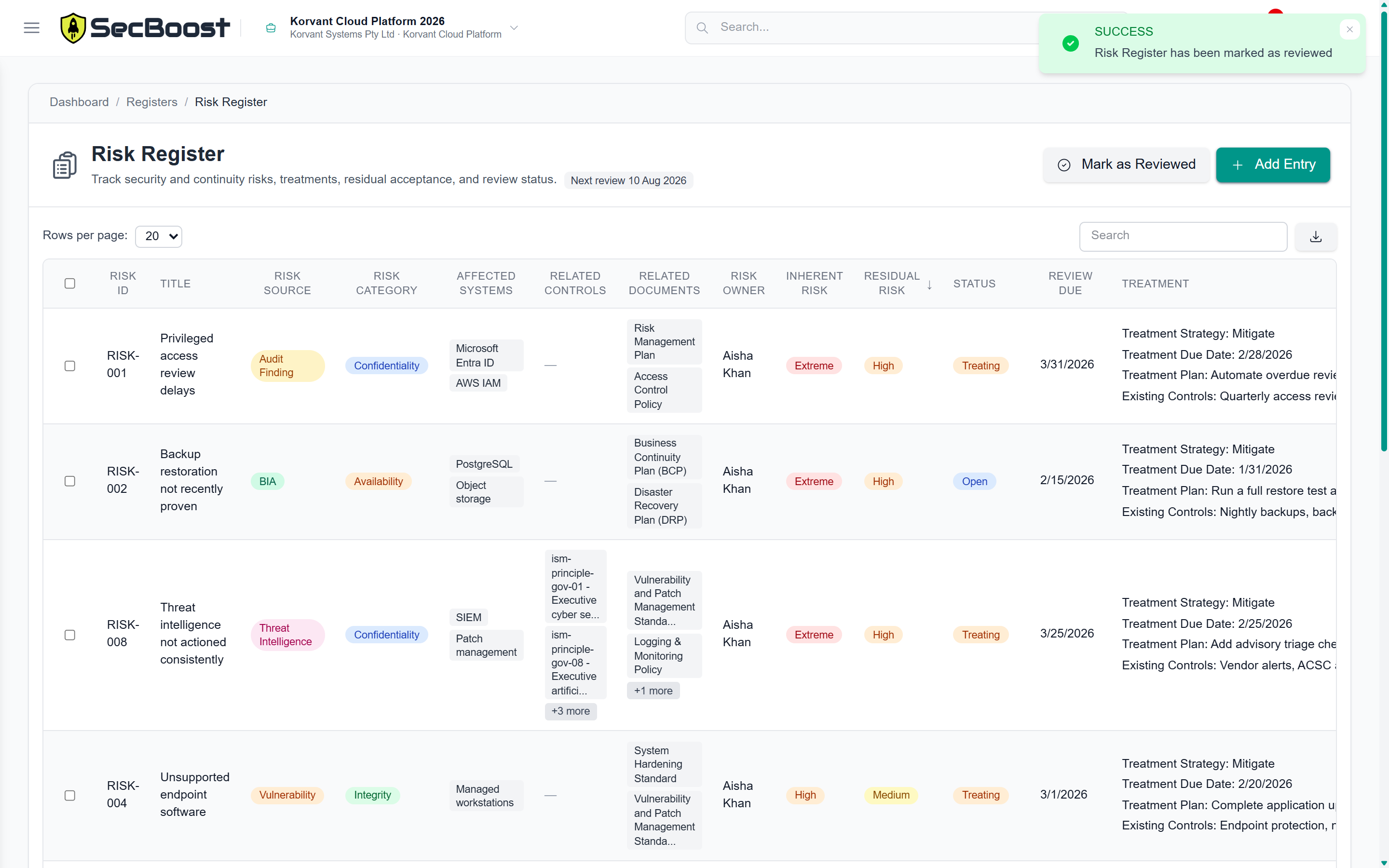Expand +3 more related controls

[x=571, y=711]
